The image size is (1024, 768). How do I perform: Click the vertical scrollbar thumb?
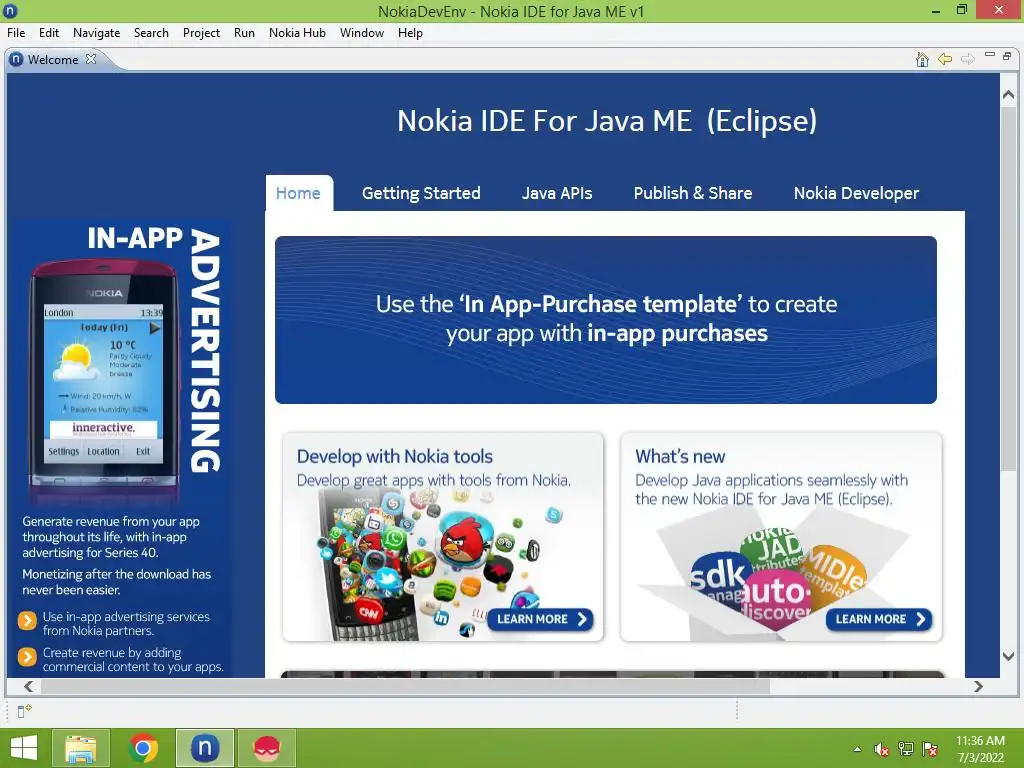coord(1008,289)
